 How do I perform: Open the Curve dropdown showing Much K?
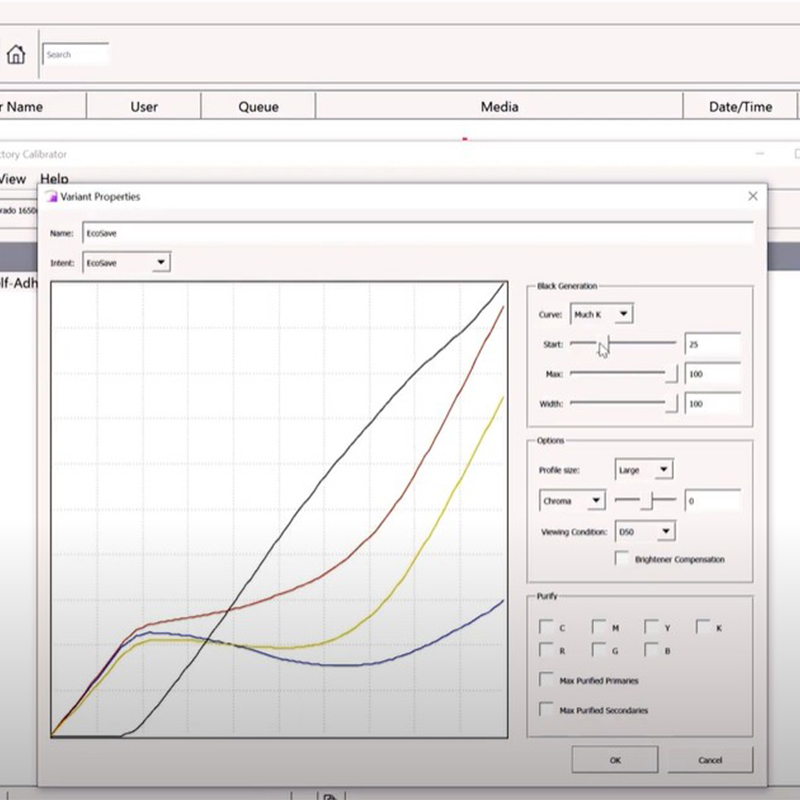[602, 314]
